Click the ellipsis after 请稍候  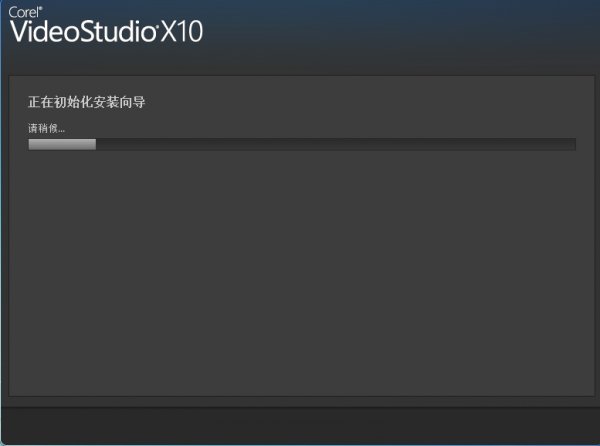coord(62,131)
